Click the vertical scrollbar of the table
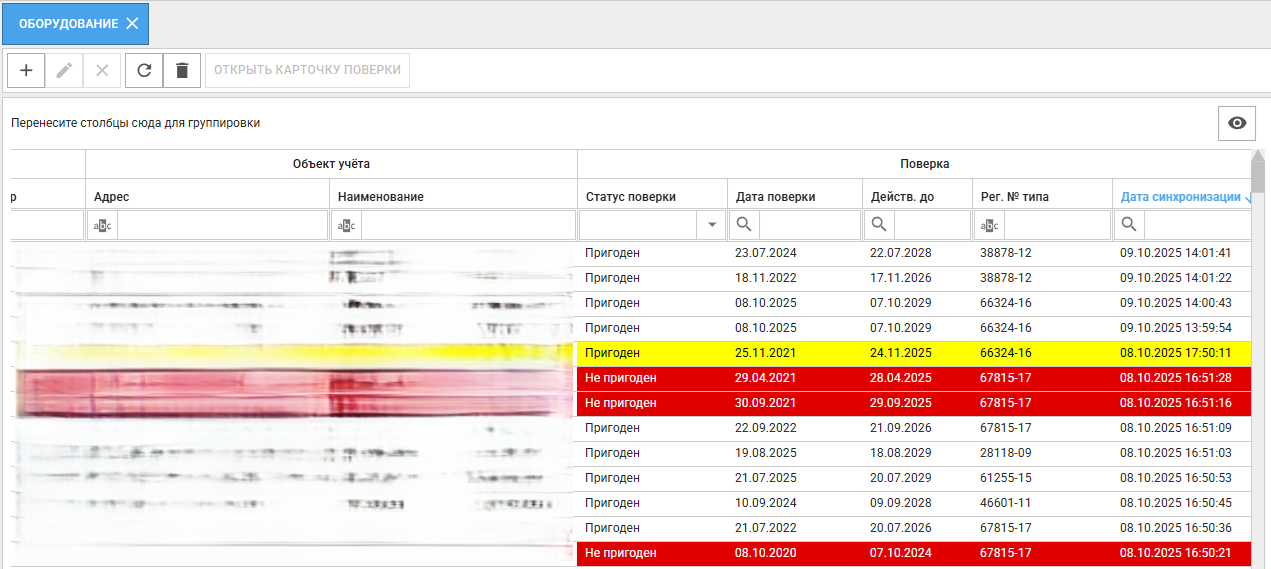 point(1257,350)
